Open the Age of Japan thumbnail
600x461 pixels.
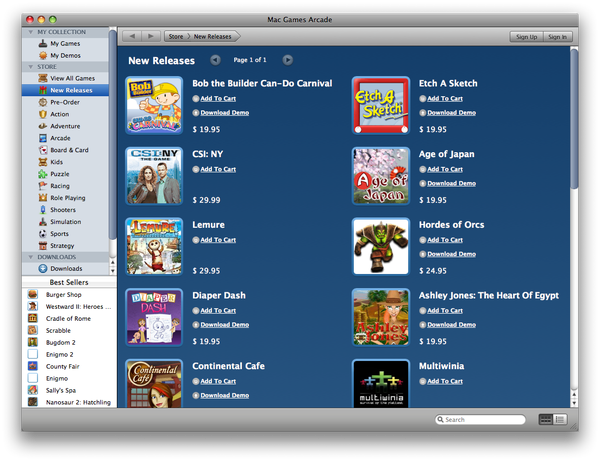[381, 176]
